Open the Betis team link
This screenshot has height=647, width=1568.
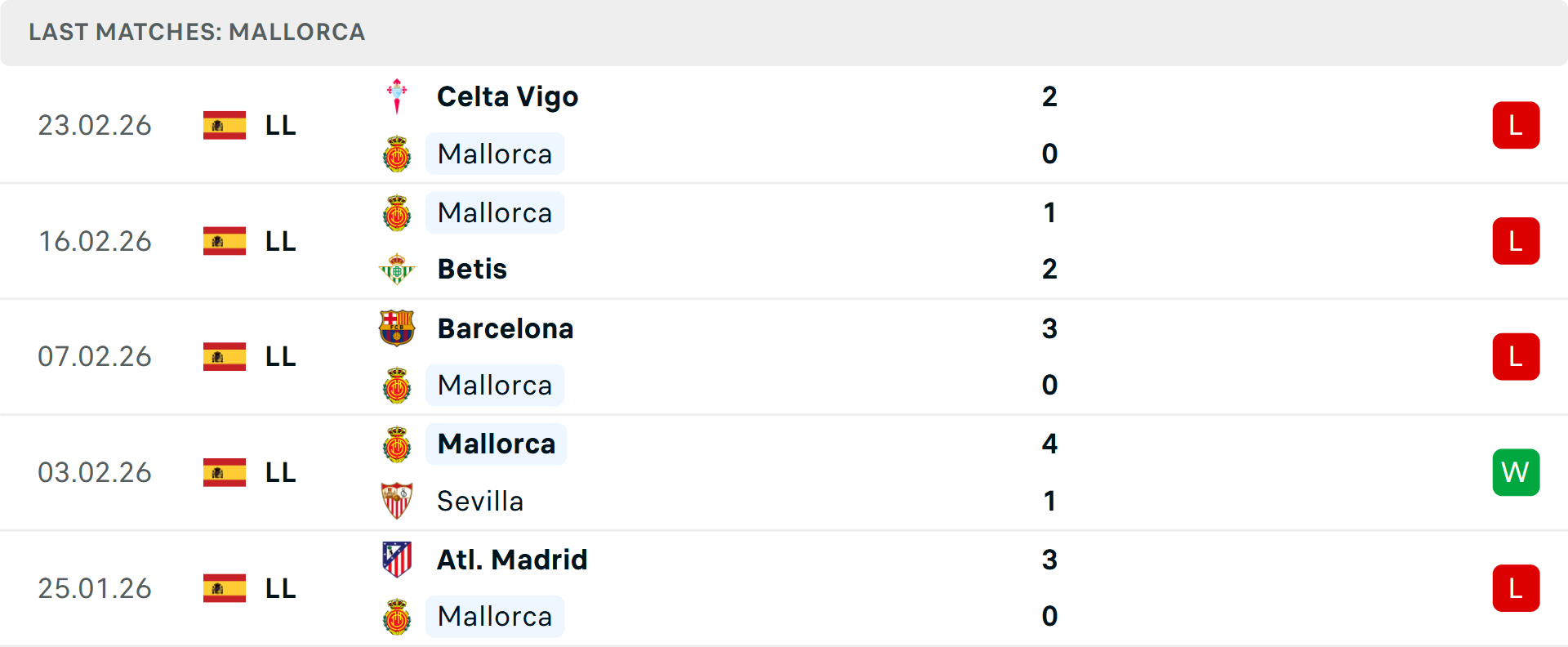(472, 269)
